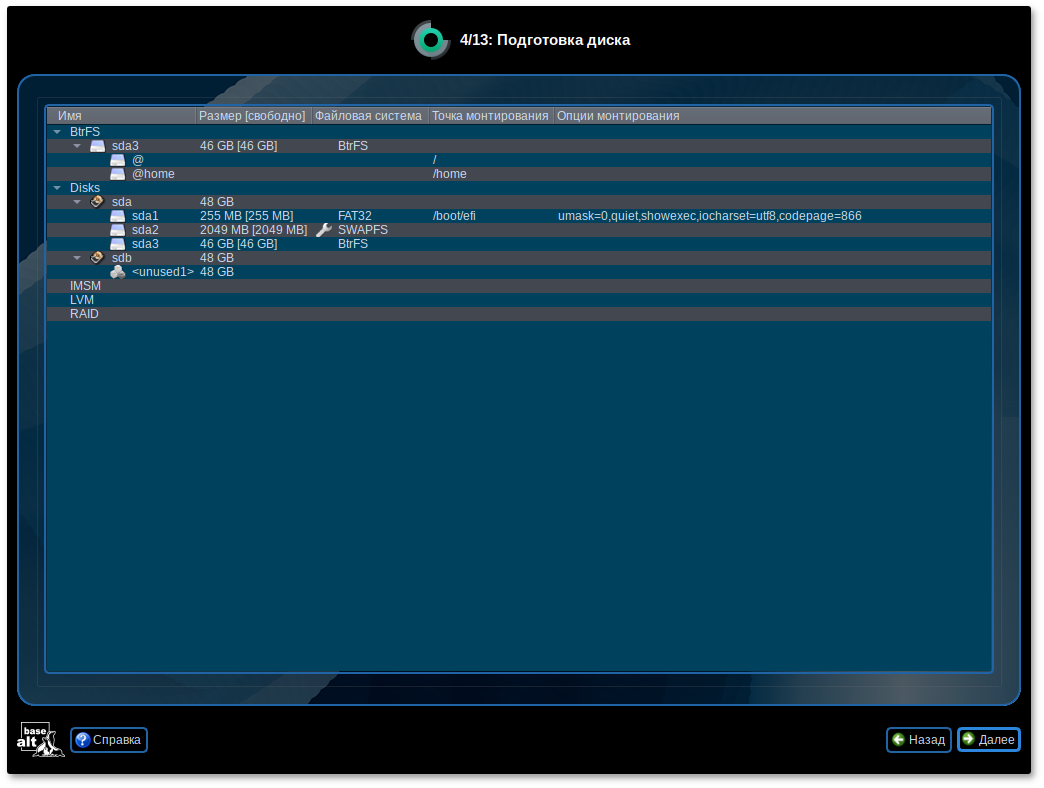Viewport: 1044px width, 788px height.
Task: Click the question mark icon on the Справка button
Action: [82, 740]
